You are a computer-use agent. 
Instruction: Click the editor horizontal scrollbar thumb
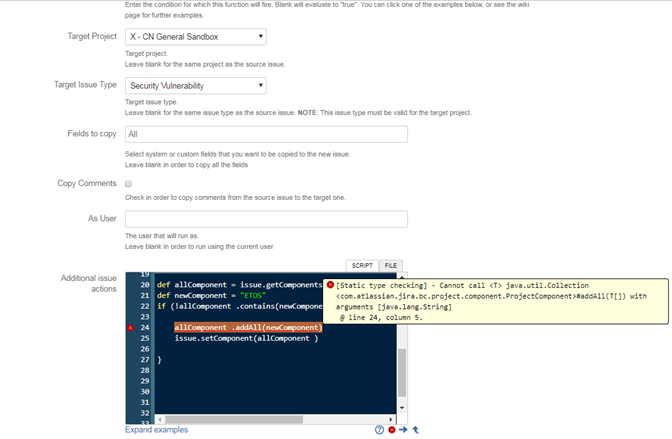pos(234,419)
